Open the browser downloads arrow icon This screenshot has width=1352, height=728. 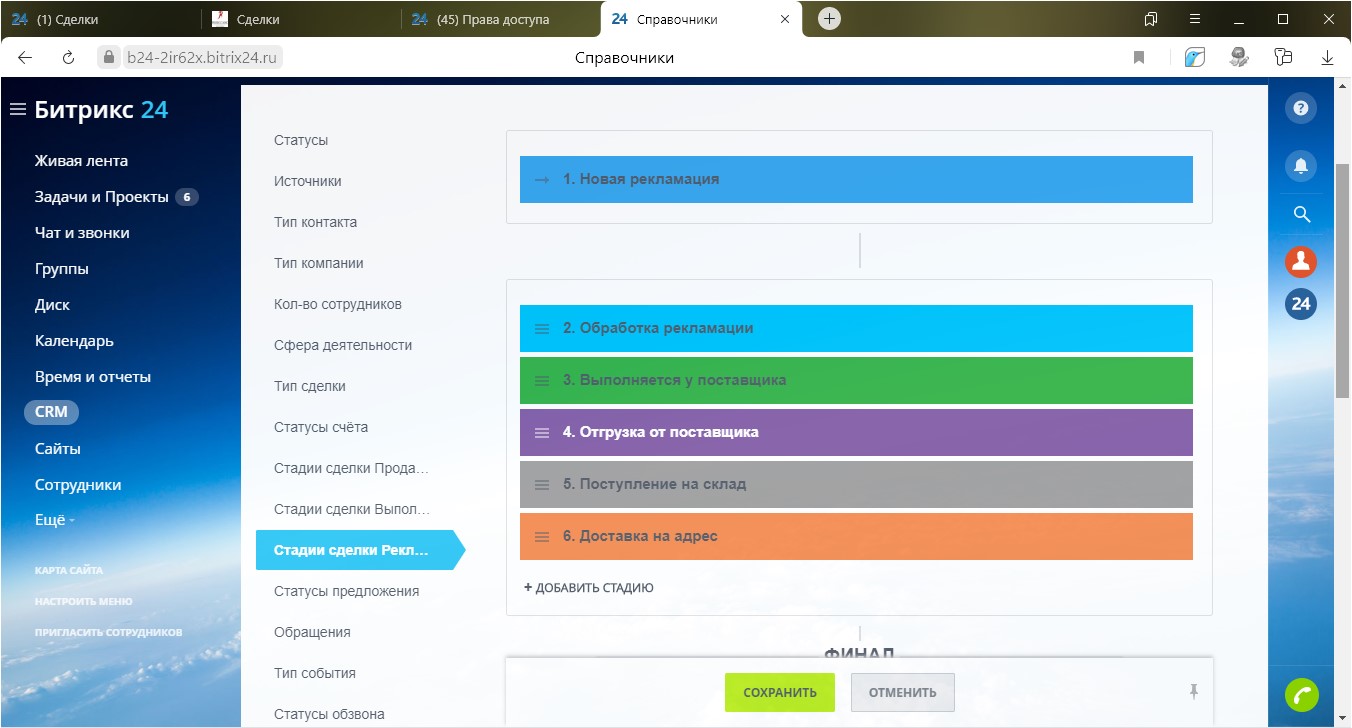pos(1328,58)
